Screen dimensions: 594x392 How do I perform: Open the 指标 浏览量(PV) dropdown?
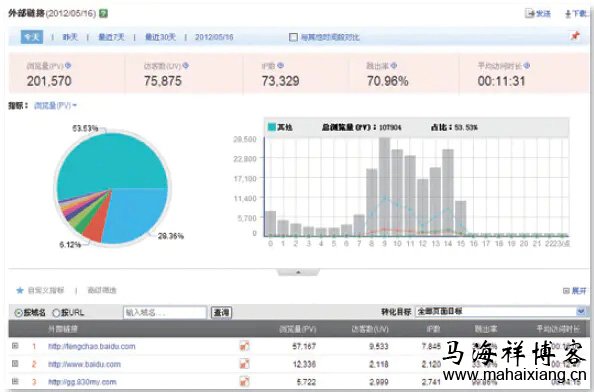click(55, 106)
